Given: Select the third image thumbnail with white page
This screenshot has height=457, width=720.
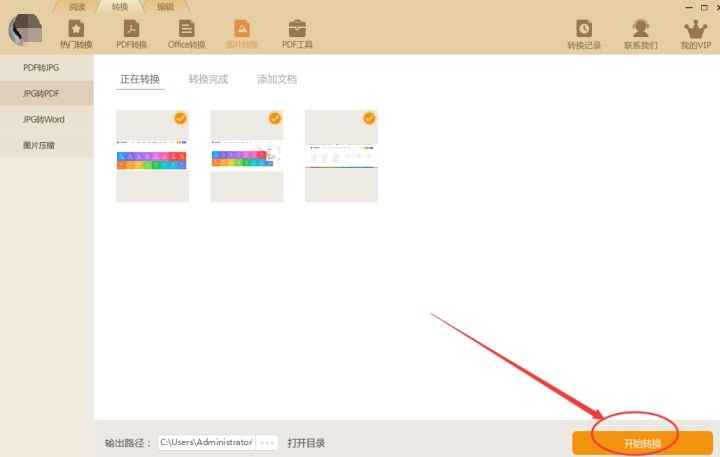Looking at the screenshot, I should click(x=342, y=156).
